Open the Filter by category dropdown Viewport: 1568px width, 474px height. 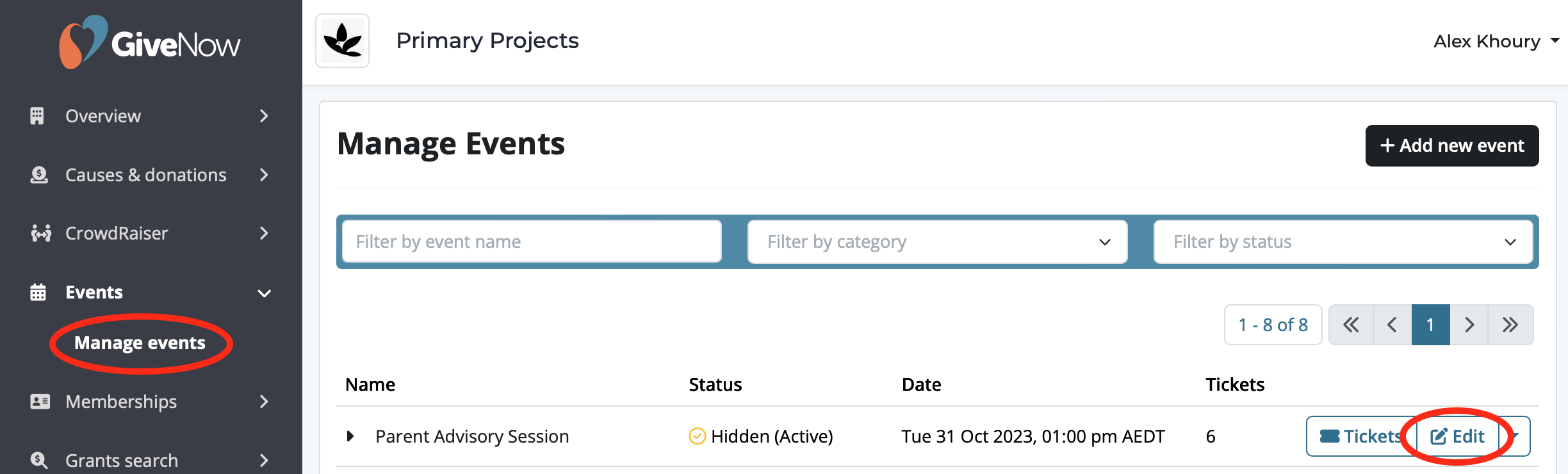pos(937,241)
